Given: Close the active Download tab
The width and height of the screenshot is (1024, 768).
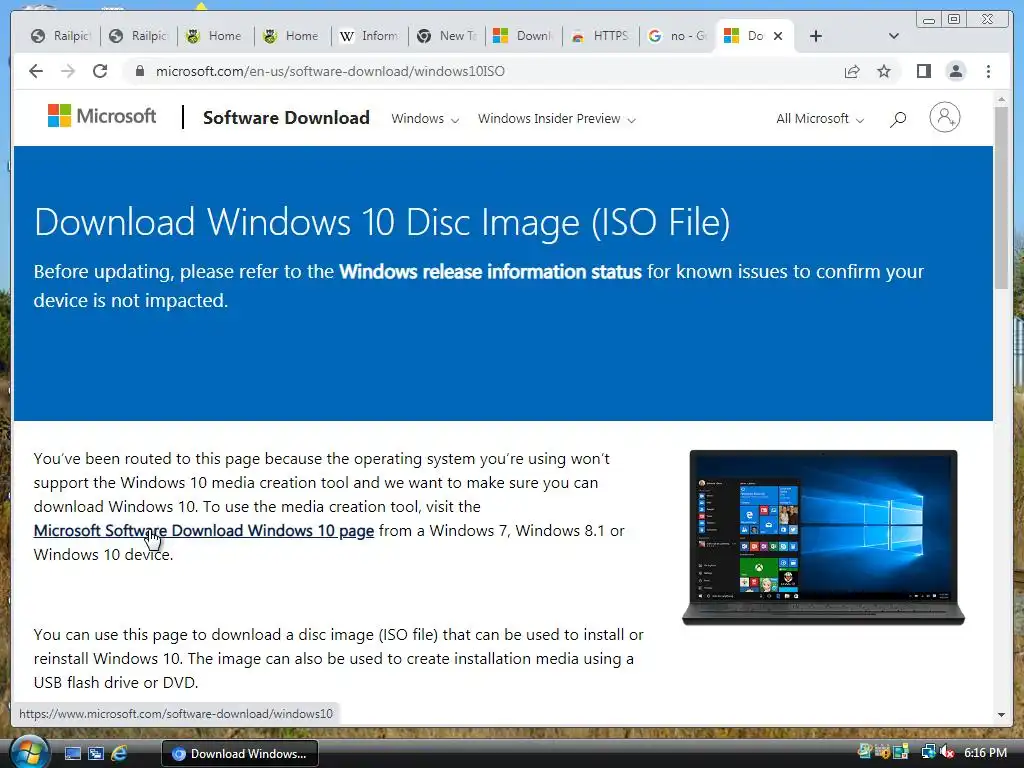Looking at the screenshot, I should [x=778, y=36].
